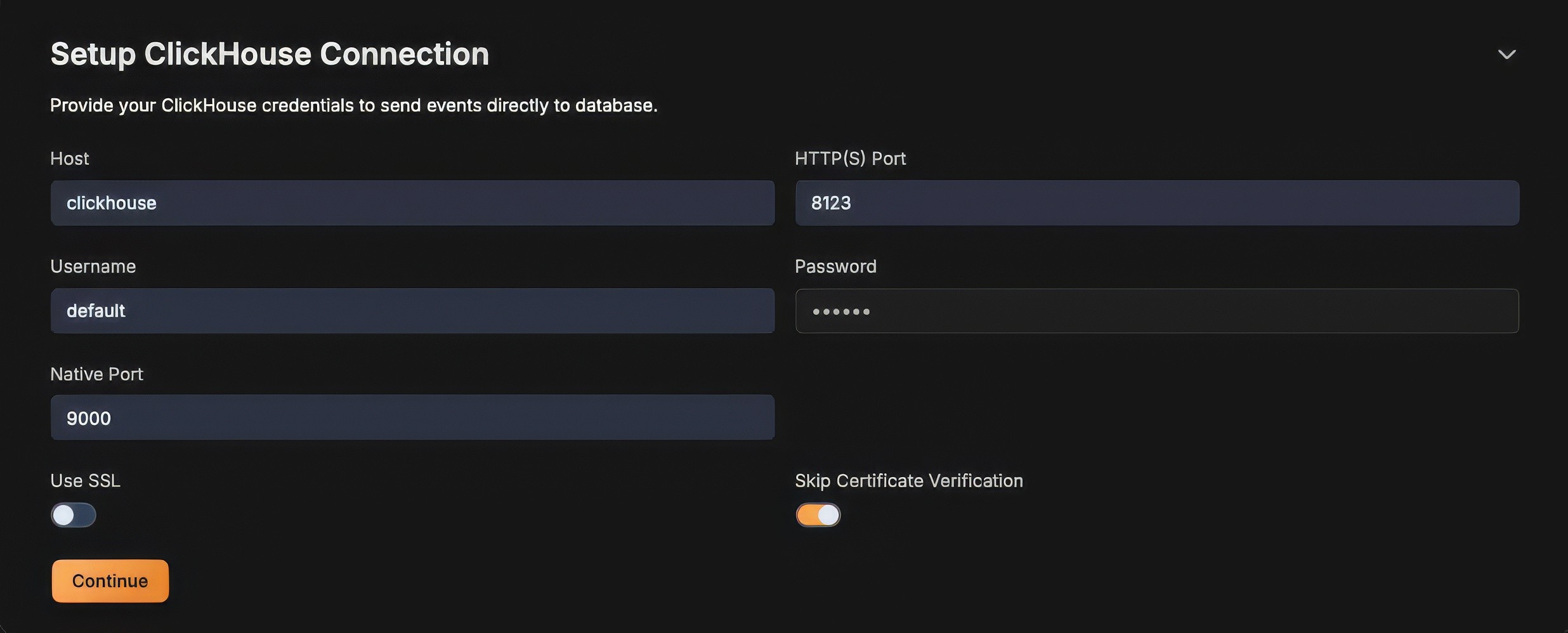The width and height of the screenshot is (1568, 633).
Task: Click the ClickHouse credentials description text
Action: click(x=353, y=105)
